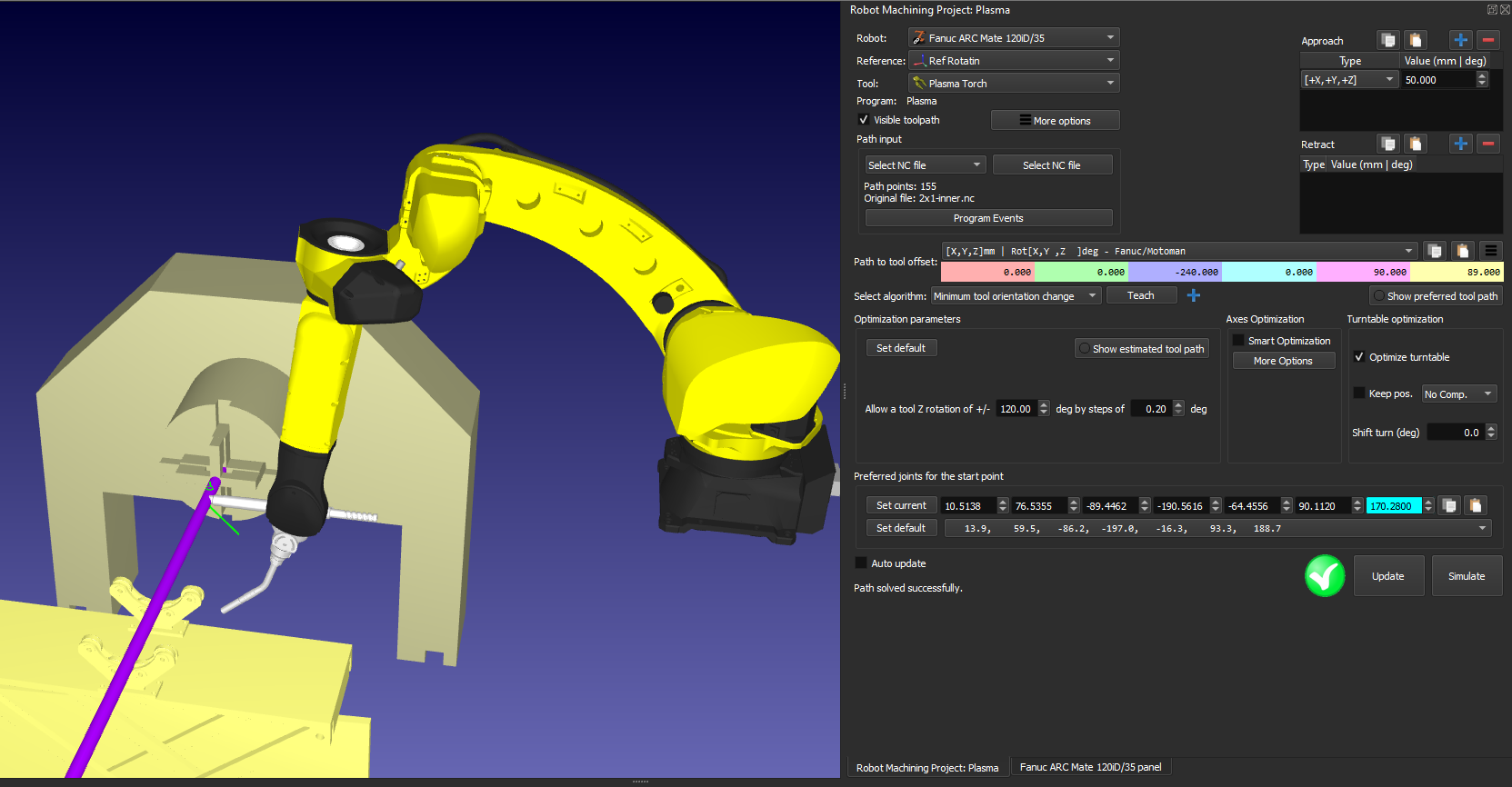Uncheck Visible toolpath checkbox
Image resolution: width=1512 pixels, height=787 pixels.
(x=864, y=120)
